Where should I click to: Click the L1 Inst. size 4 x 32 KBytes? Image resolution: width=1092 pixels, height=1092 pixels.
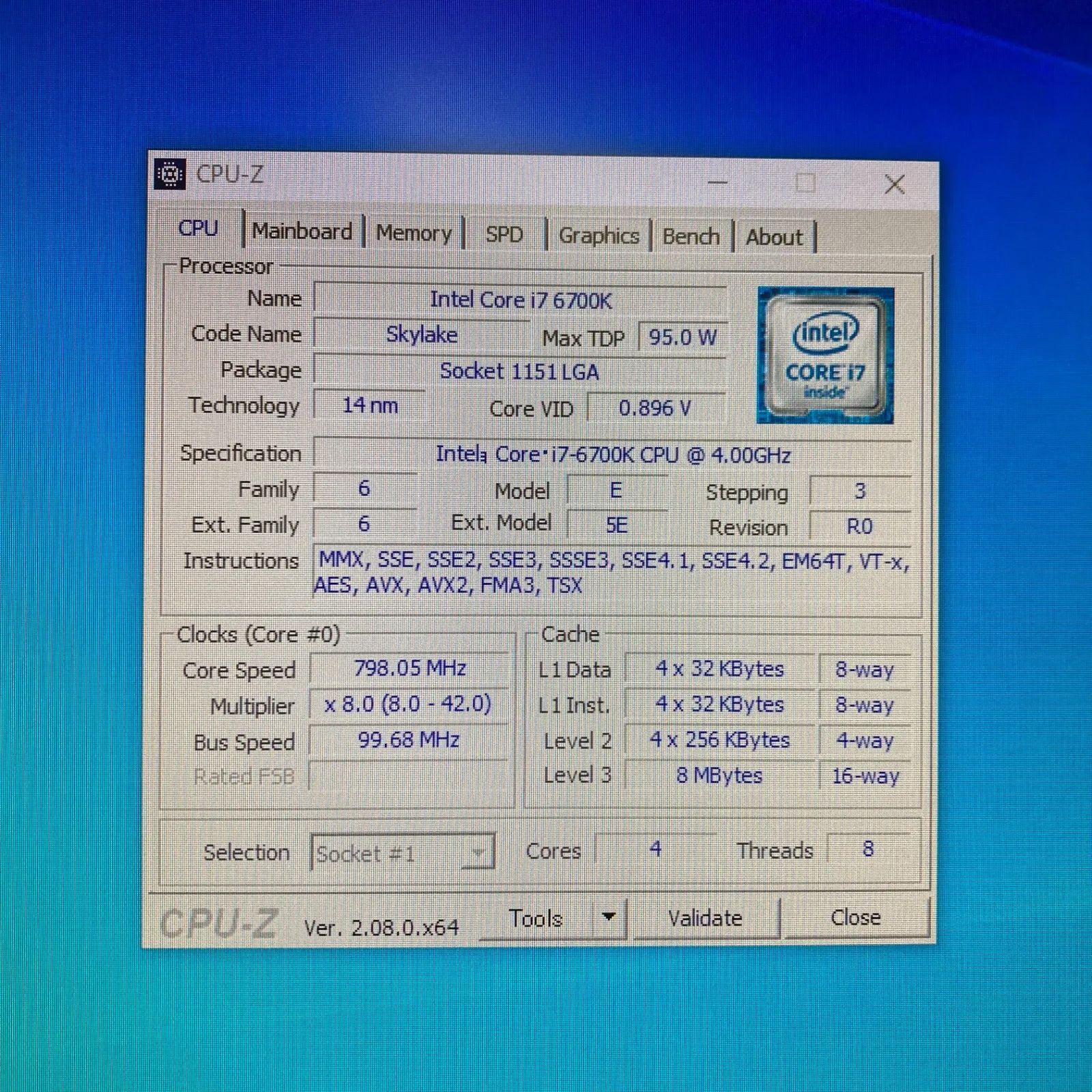(x=720, y=704)
